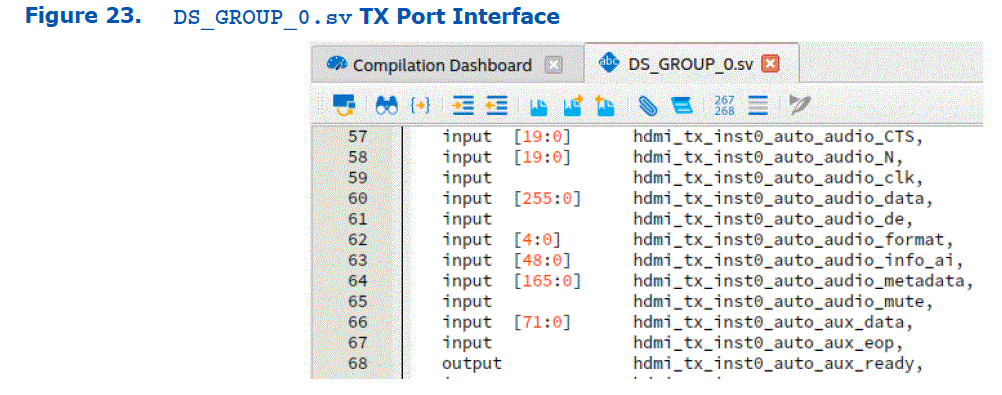Click on hdmi_tx_inst0_auto_audio_data signal name
Image resolution: width=1002 pixels, height=395 pixels.
tap(781, 198)
